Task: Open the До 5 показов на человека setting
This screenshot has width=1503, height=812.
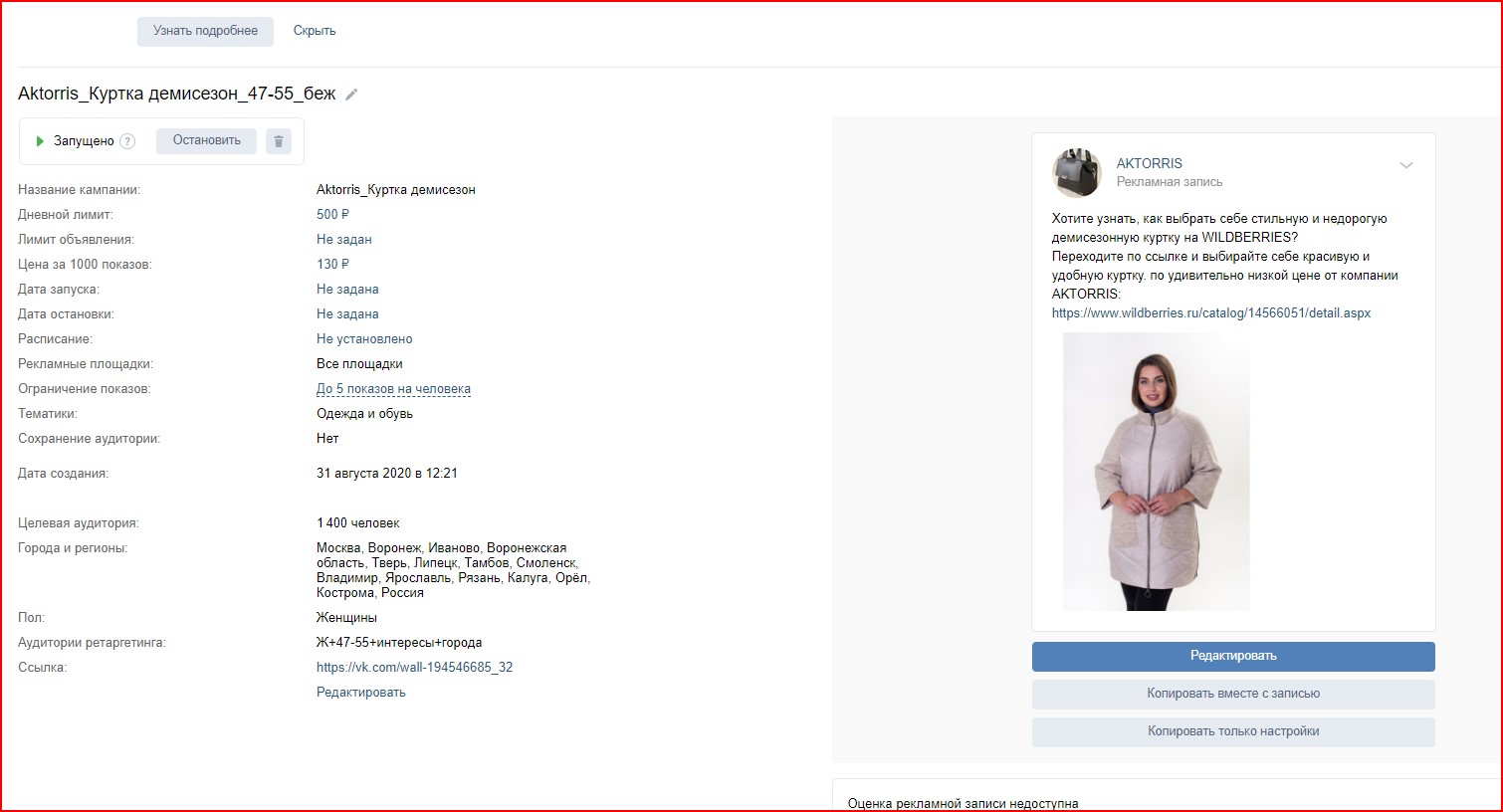Action: tap(393, 389)
